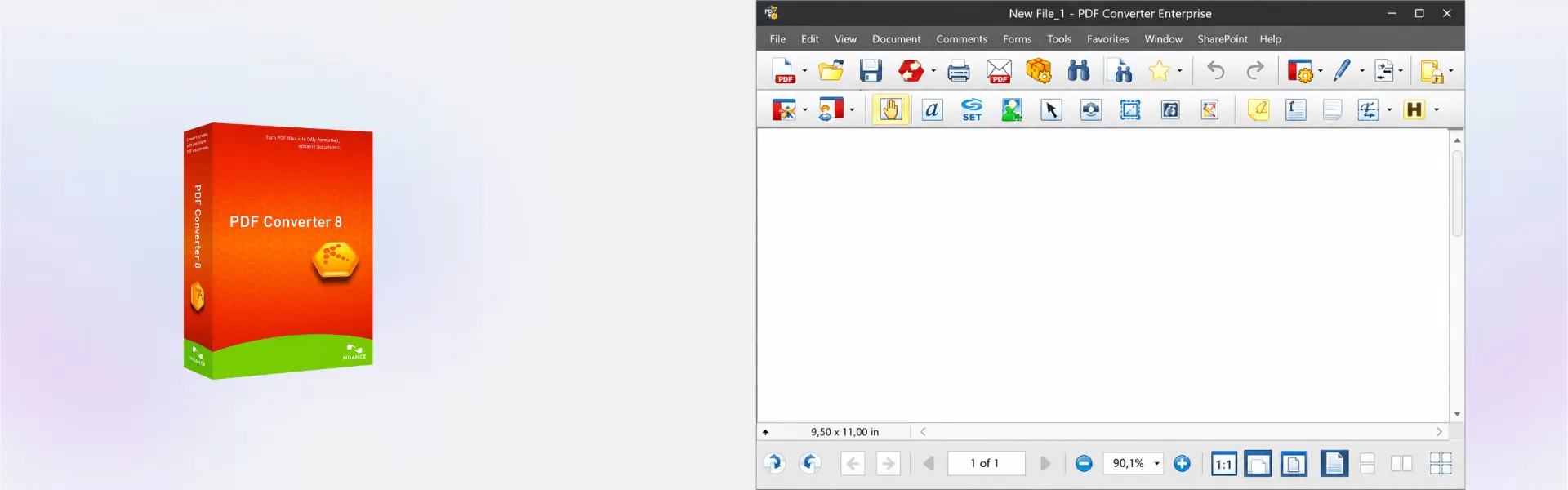This screenshot has height=490, width=1568.
Task: Rotate page clockwise in bottom bar
Action: click(774, 464)
